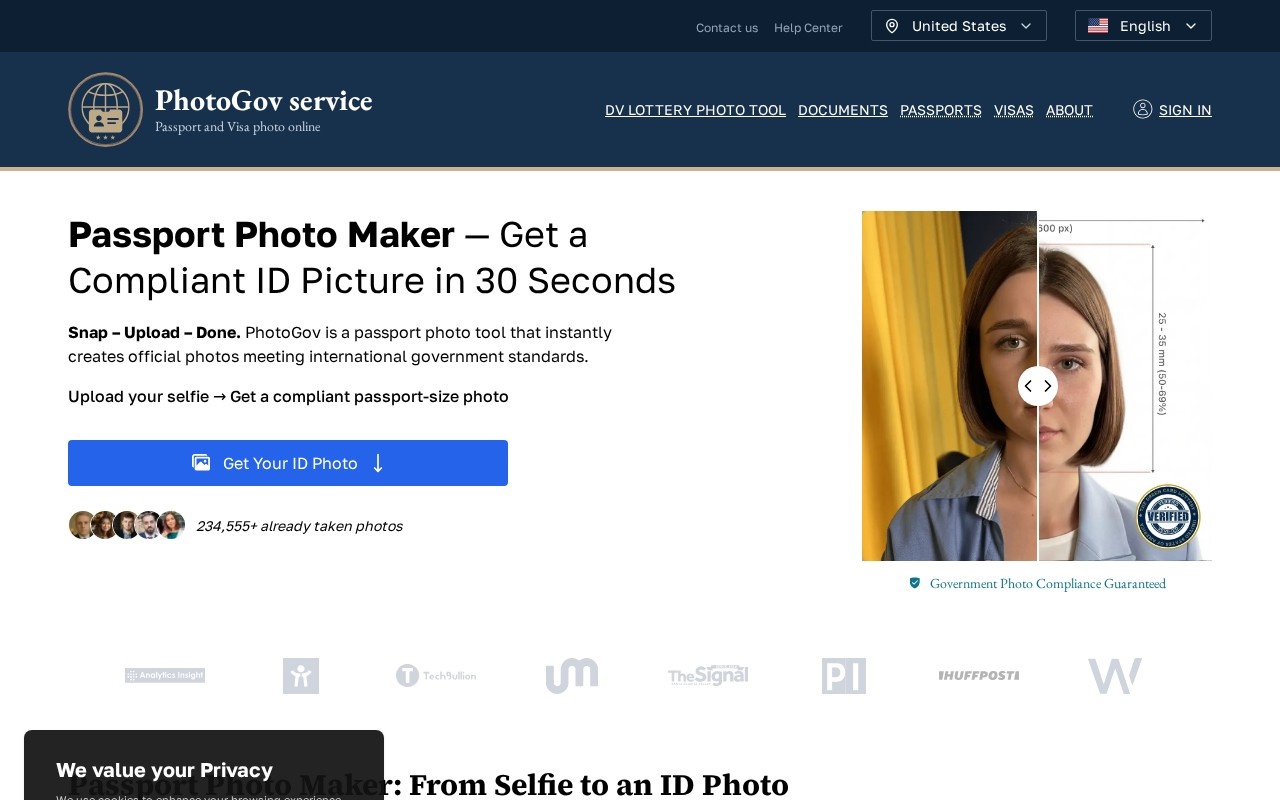Open the English language dropdown
The height and width of the screenshot is (800, 1280).
pos(1143,26)
